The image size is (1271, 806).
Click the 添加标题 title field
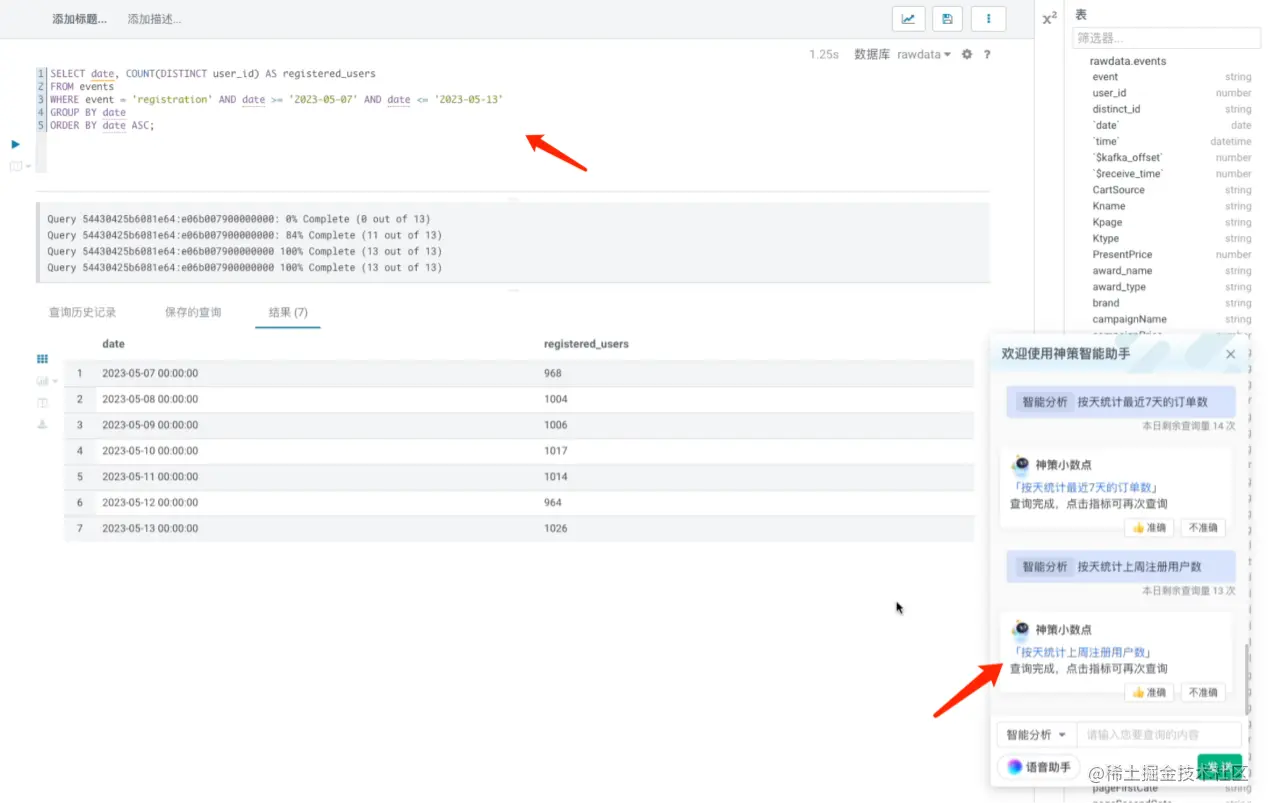[79, 19]
